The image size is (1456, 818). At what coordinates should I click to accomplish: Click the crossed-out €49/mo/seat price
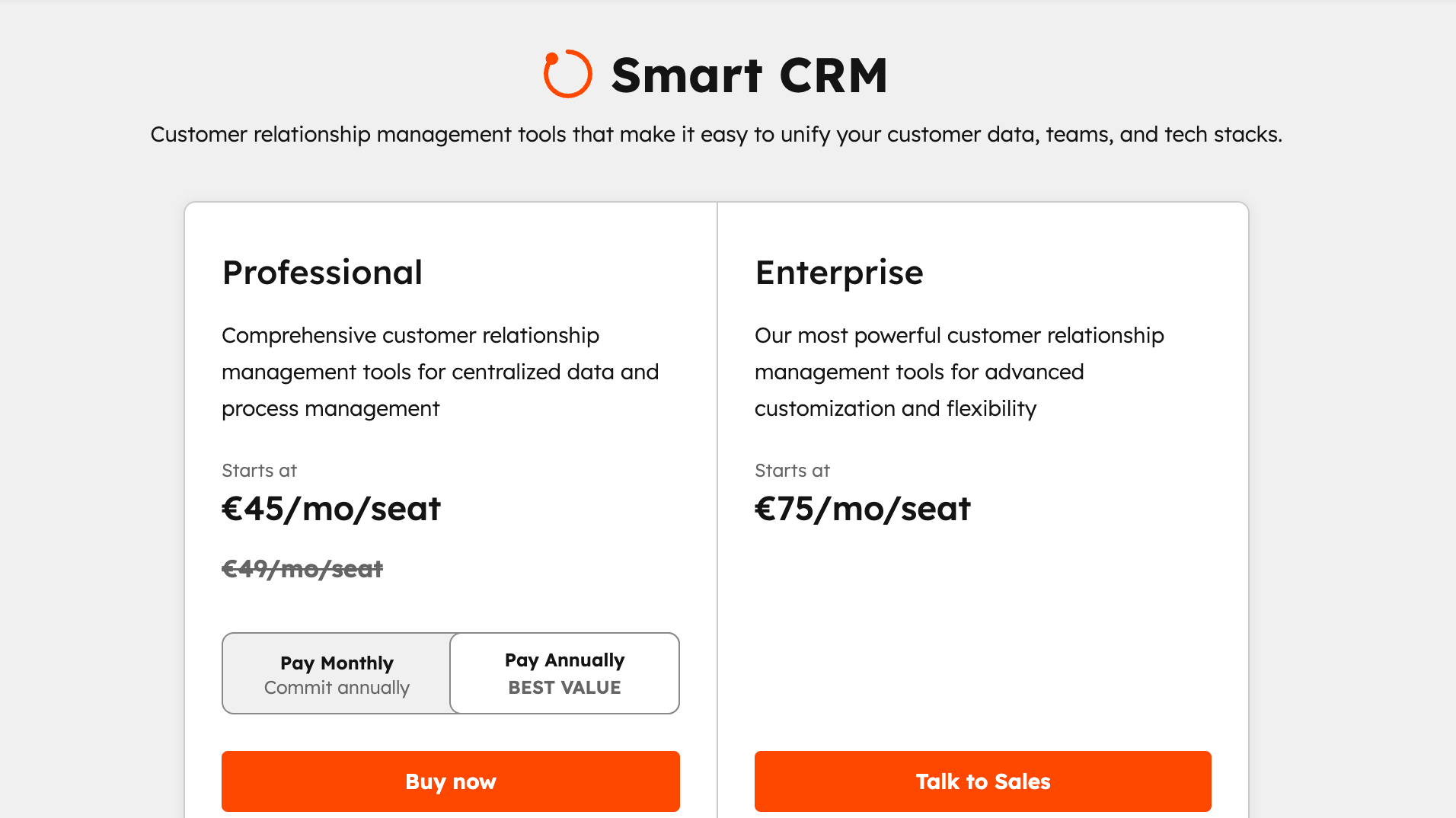click(x=302, y=569)
